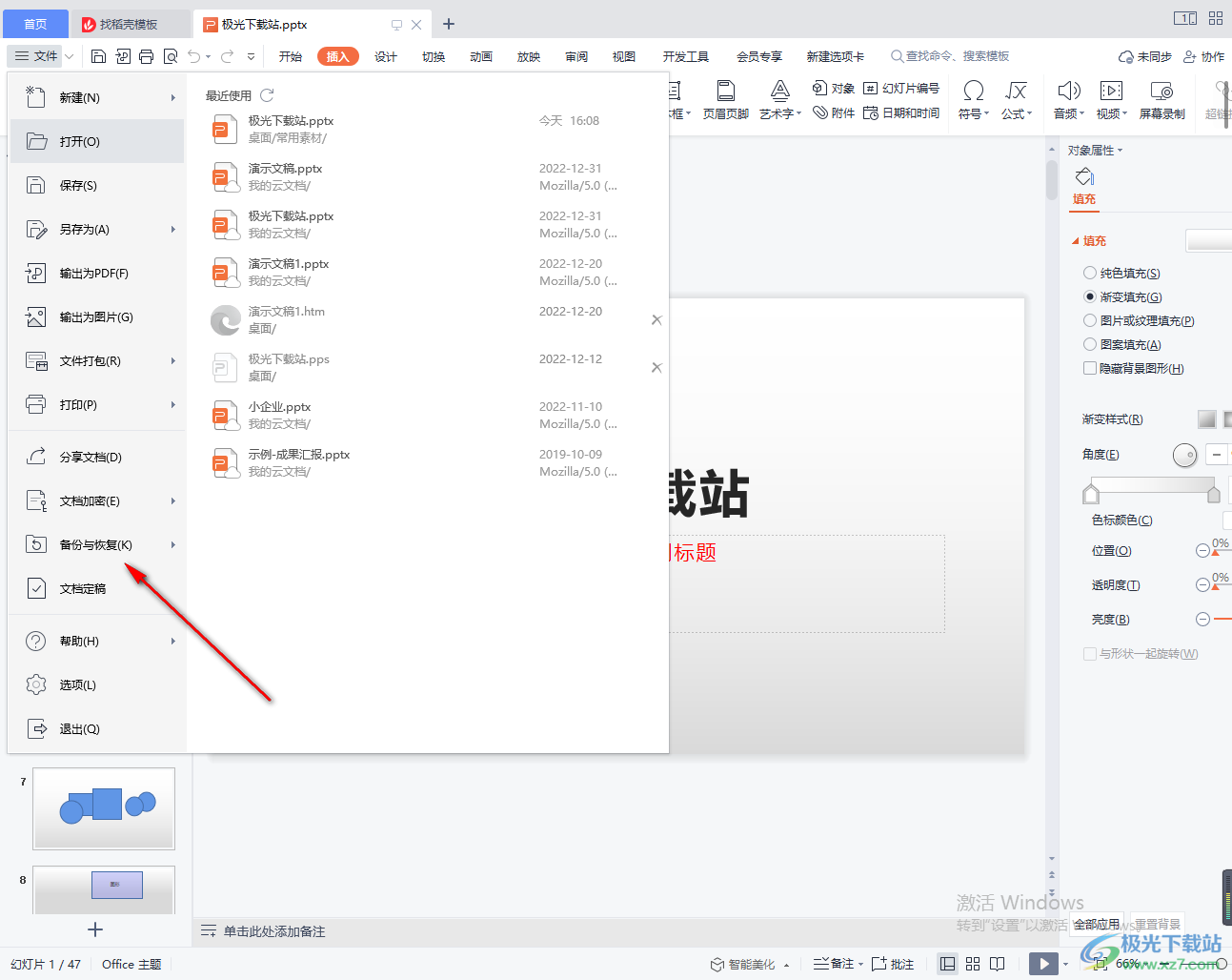Click the print preview icon

point(171,56)
